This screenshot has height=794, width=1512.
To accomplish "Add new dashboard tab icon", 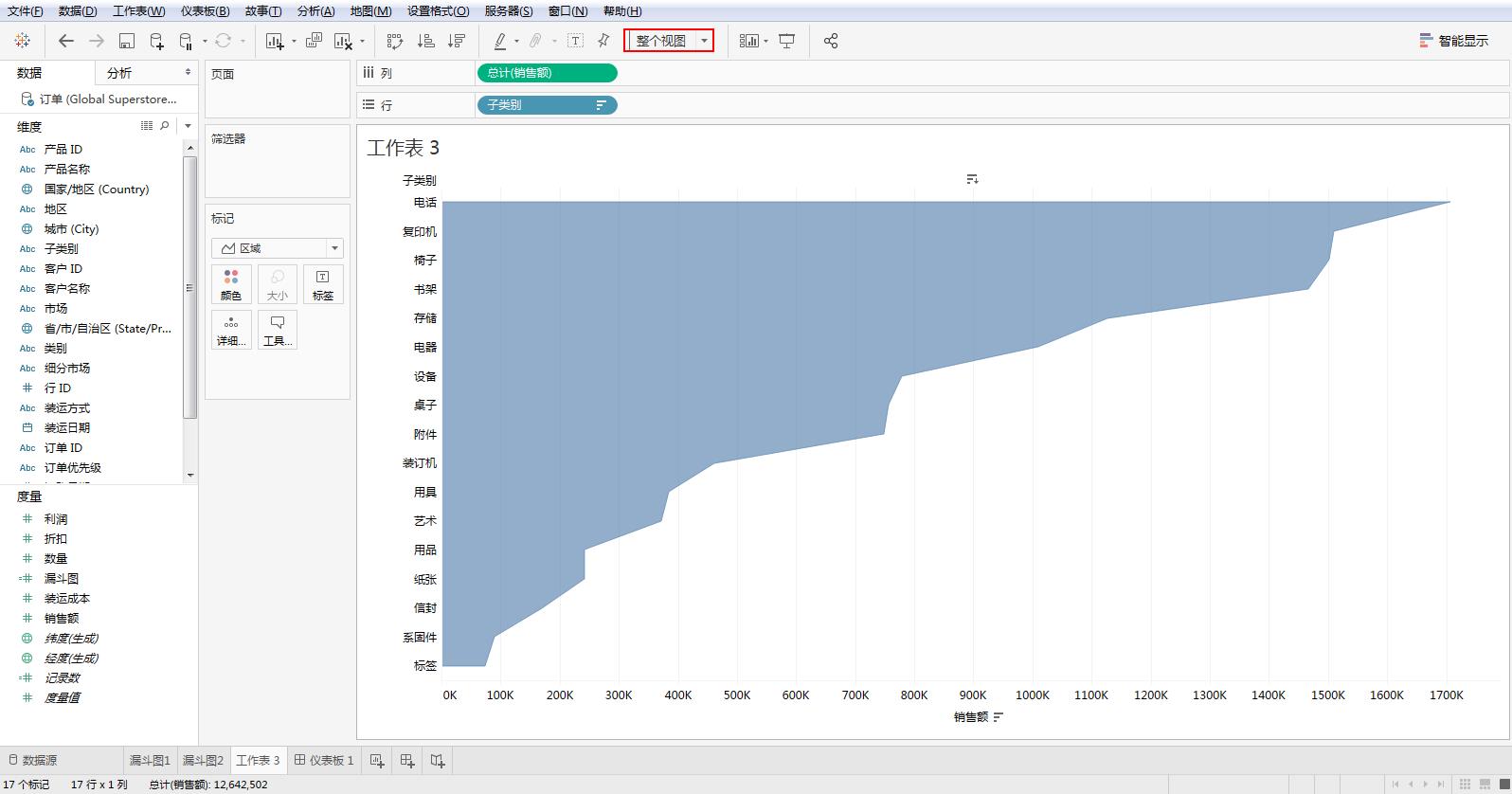I will (407, 760).
